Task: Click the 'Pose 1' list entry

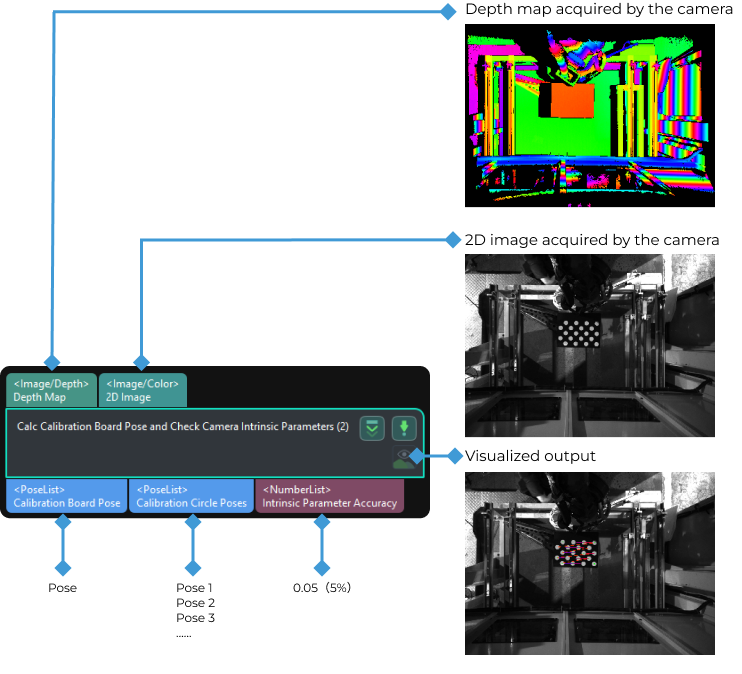Action: [x=194, y=588]
